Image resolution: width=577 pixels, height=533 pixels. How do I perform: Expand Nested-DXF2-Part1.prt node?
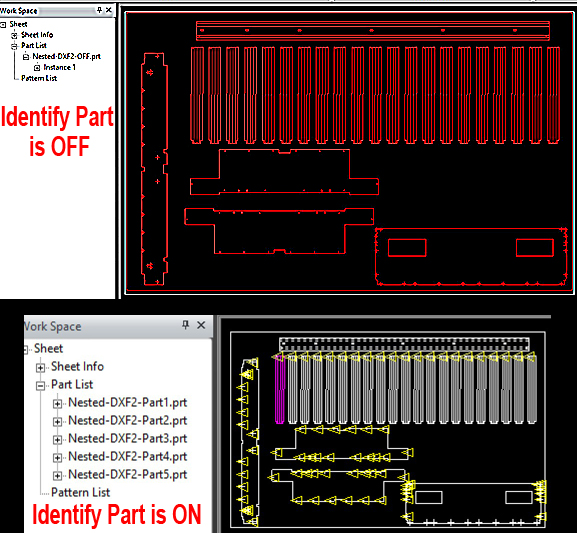pyautogui.click(x=57, y=403)
